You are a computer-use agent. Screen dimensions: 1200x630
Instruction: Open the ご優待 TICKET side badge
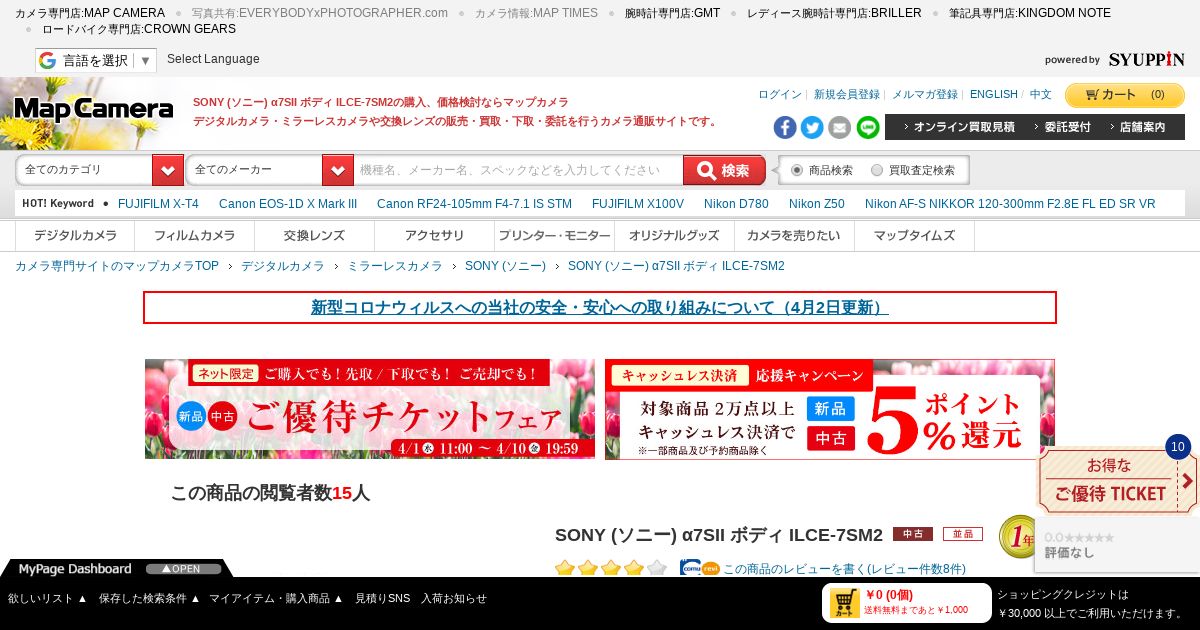(x=1116, y=481)
